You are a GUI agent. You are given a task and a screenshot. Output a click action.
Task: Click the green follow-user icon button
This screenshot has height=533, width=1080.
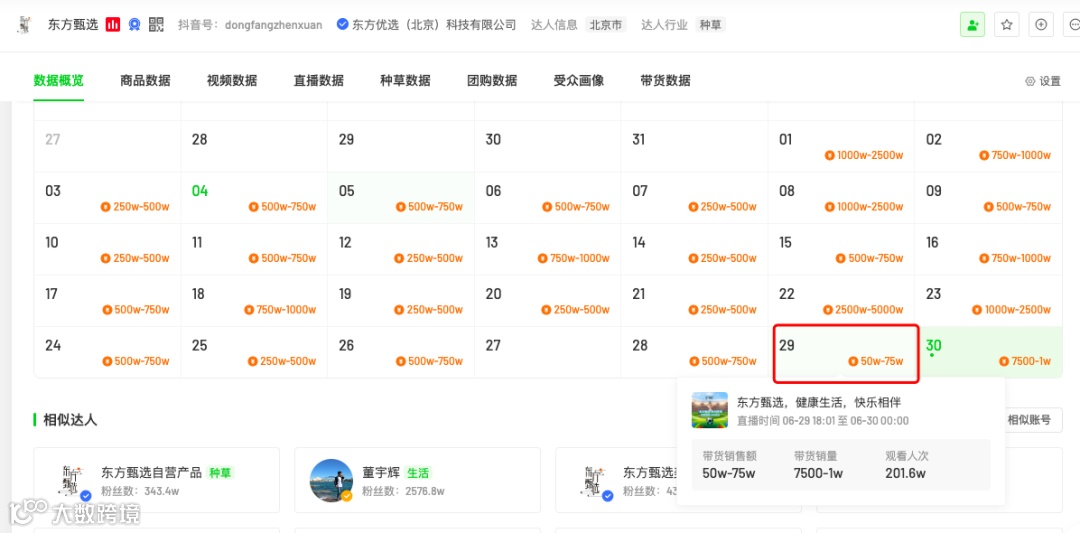tap(973, 25)
